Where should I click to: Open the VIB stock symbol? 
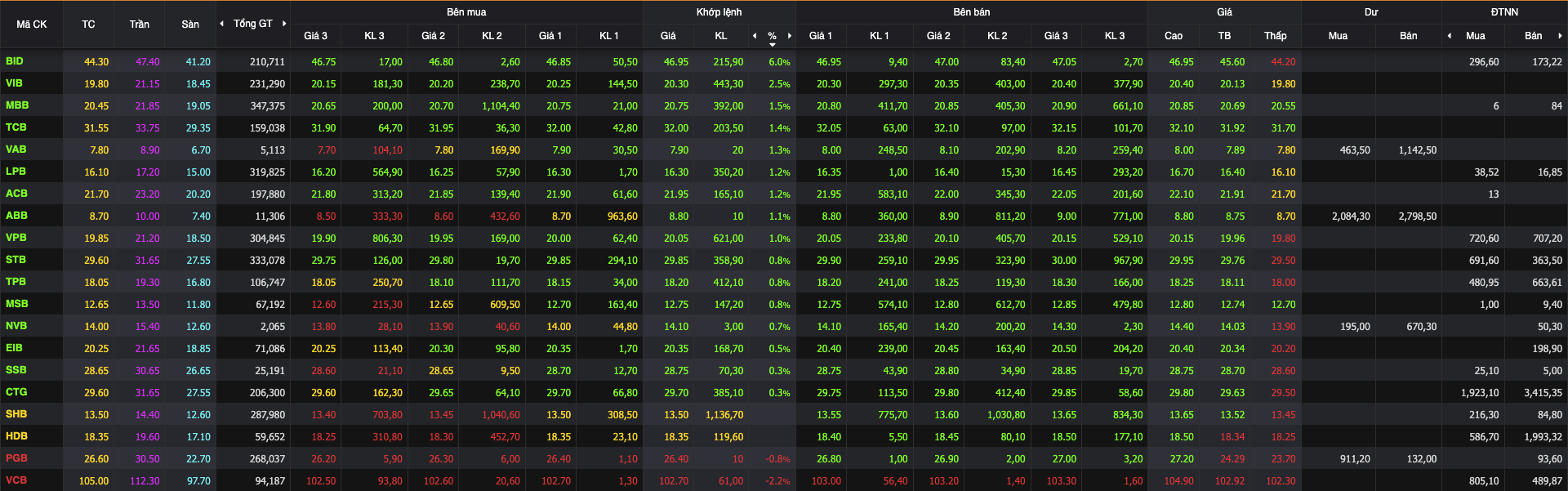coord(14,83)
